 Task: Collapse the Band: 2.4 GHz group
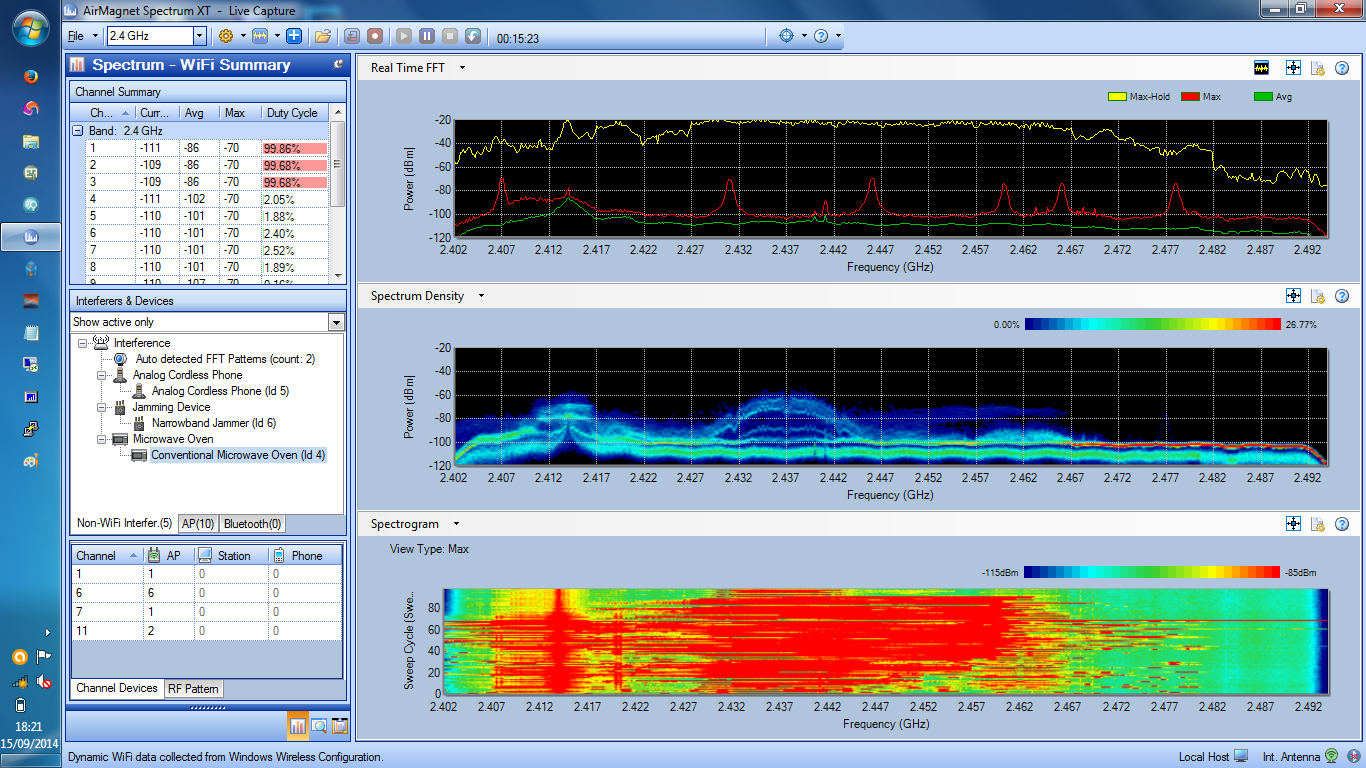pyautogui.click(x=77, y=131)
